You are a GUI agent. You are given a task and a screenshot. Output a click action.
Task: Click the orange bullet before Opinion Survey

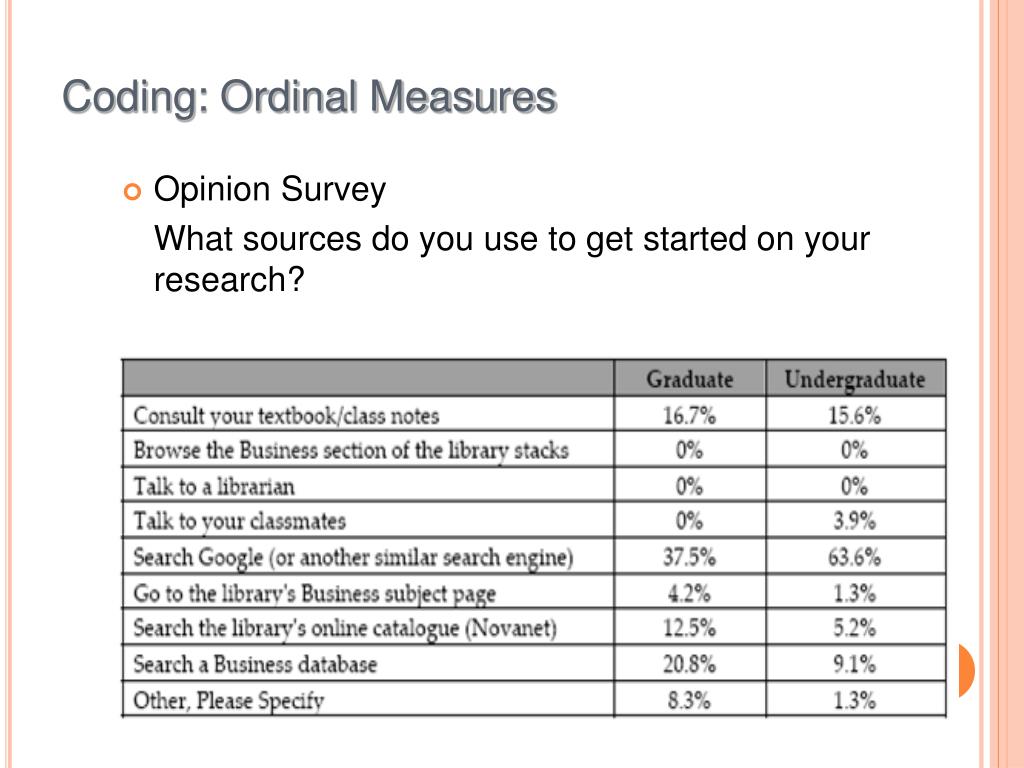[132, 192]
